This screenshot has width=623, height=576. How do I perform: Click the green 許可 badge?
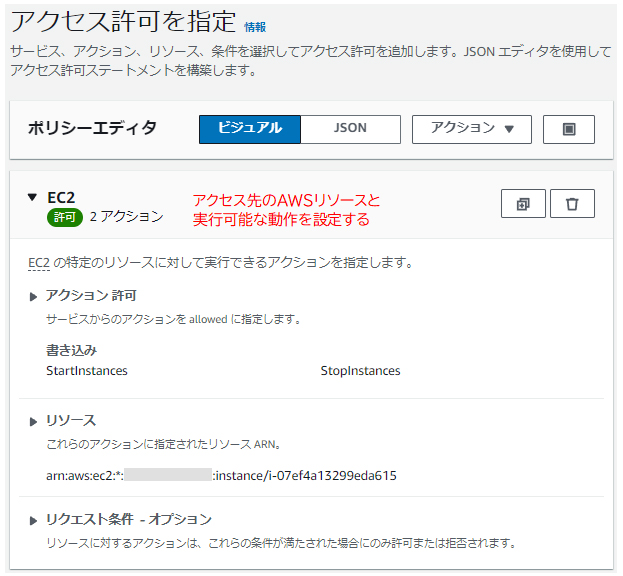point(64,217)
